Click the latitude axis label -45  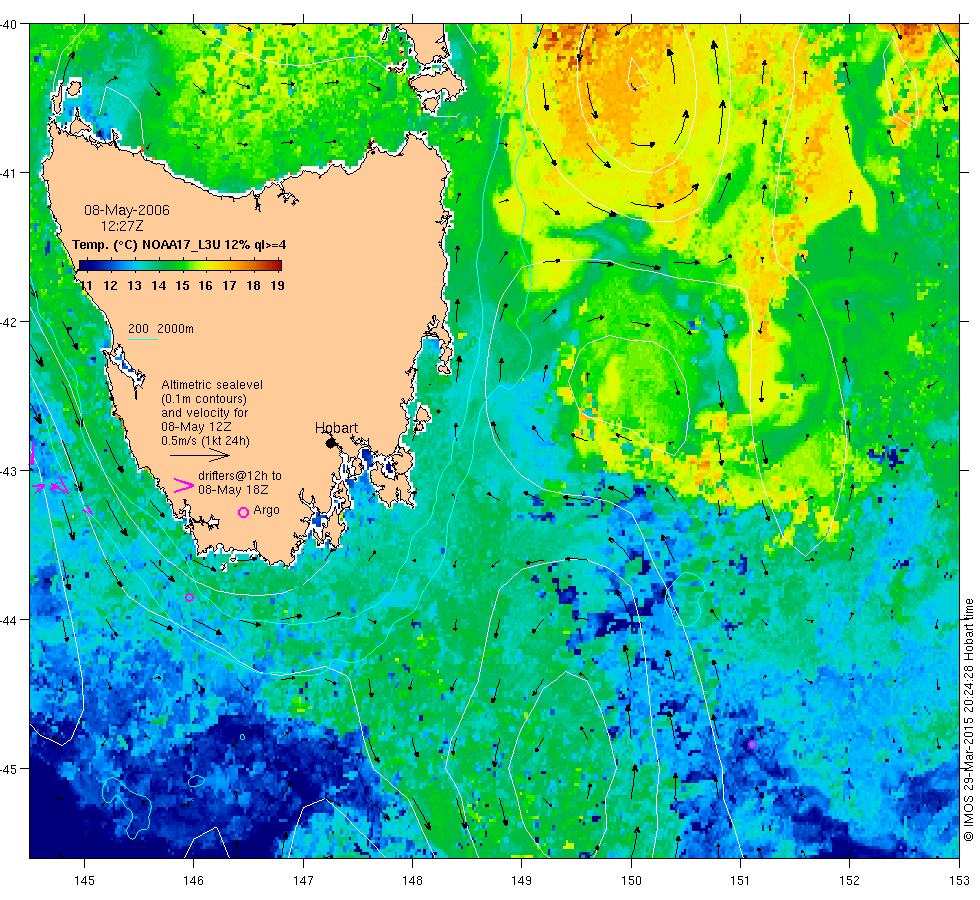tap(9, 769)
